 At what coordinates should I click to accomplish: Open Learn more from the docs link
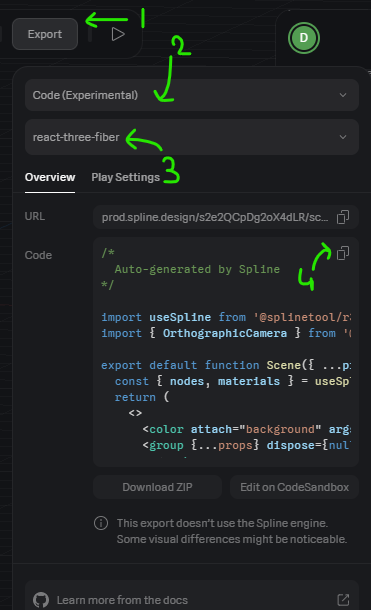pyautogui.click(x=192, y=600)
